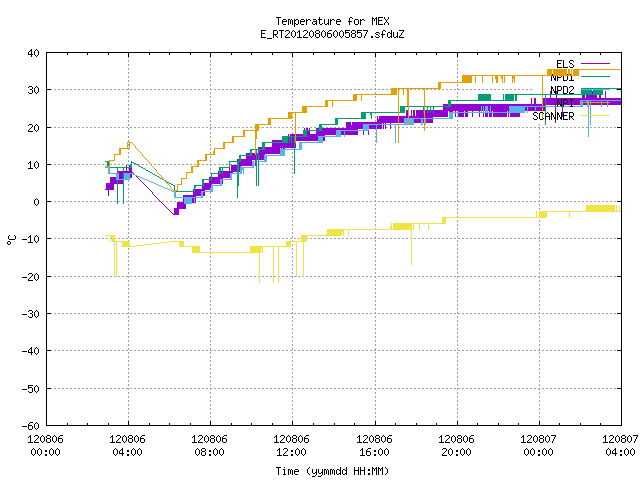Click the y-axis tick label 40
The width and height of the screenshot is (640, 480).
click(33, 53)
